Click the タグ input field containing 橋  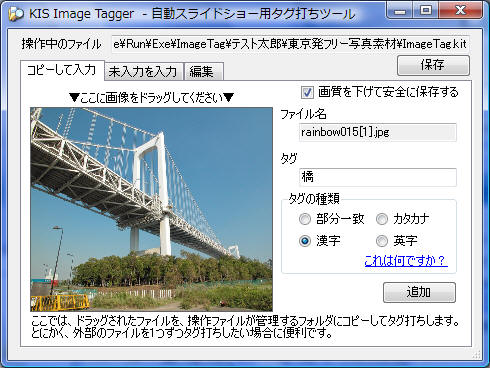point(378,177)
